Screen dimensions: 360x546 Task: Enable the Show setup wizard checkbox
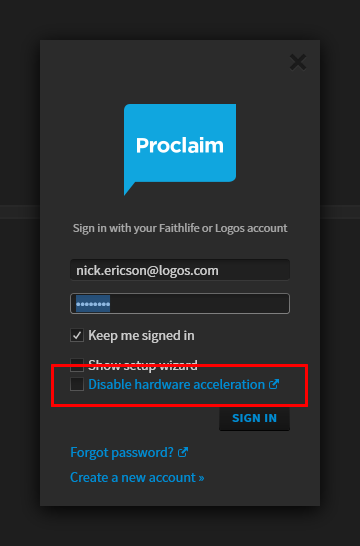coord(77,364)
